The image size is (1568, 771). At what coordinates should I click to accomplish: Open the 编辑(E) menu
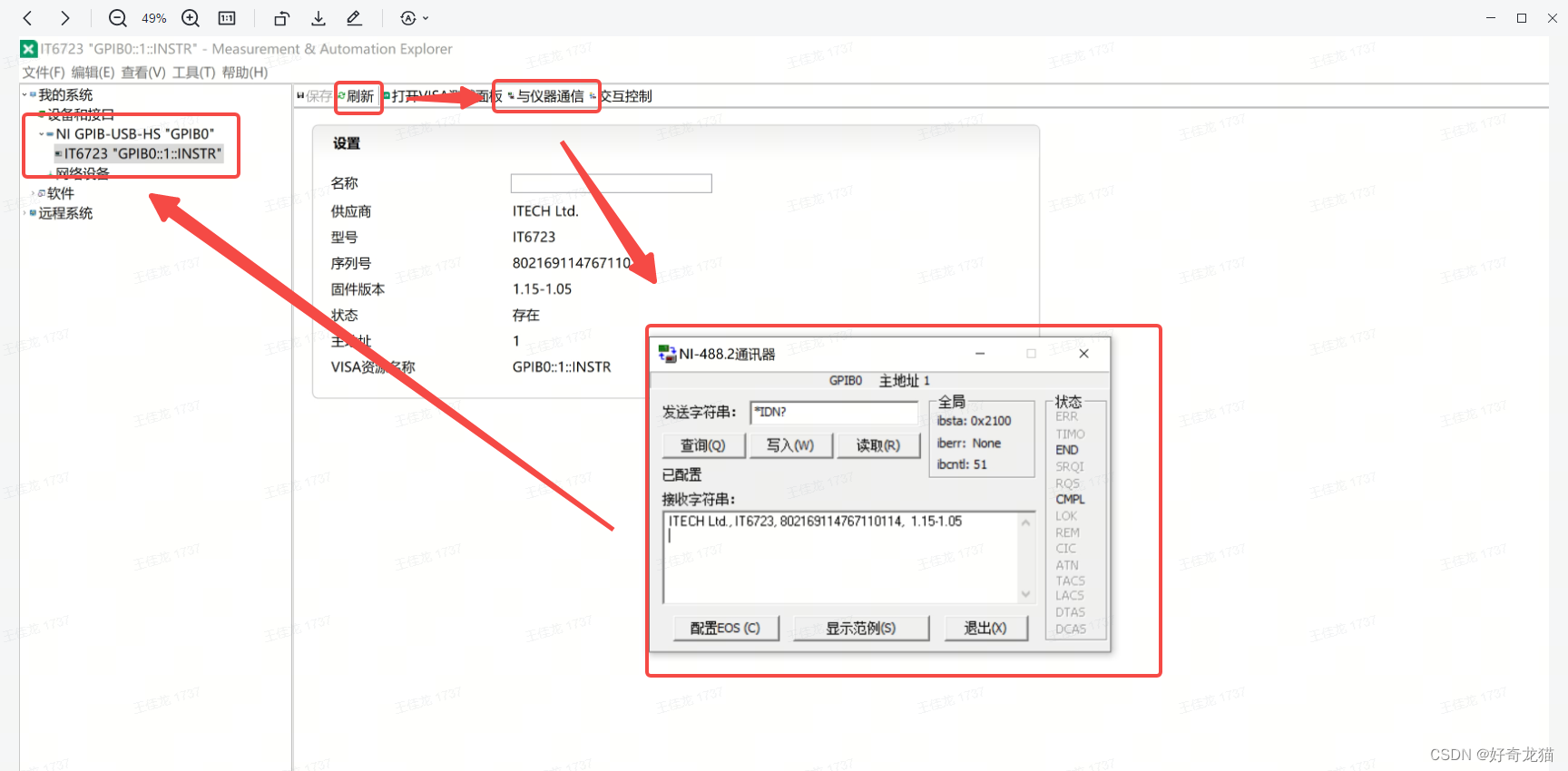93,73
